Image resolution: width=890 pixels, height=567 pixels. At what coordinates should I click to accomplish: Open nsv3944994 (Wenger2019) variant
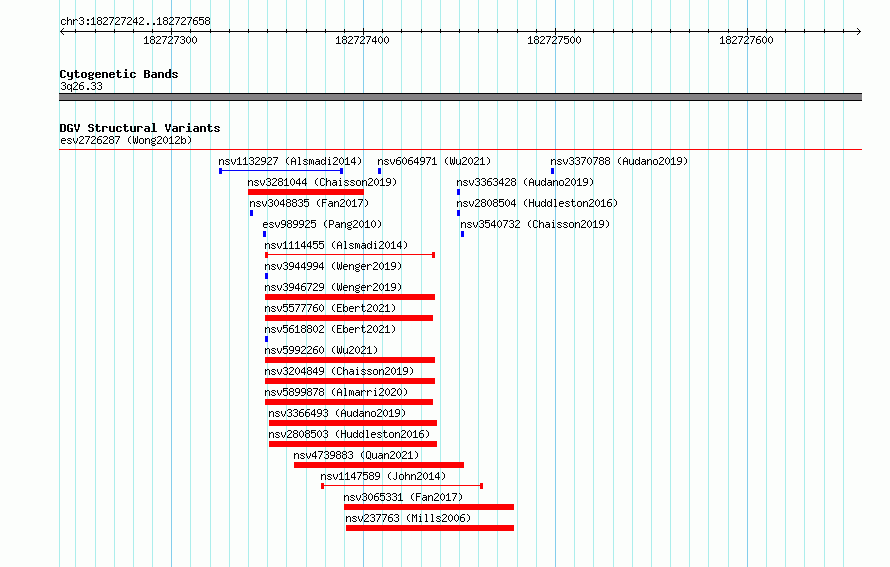click(x=333, y=266)
